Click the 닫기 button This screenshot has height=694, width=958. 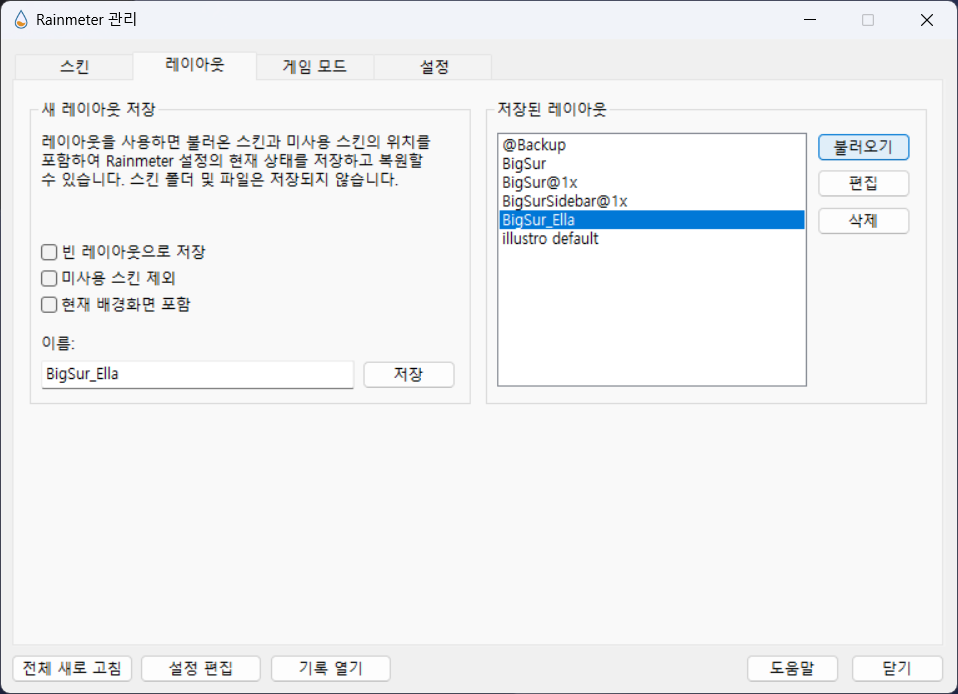897,668
